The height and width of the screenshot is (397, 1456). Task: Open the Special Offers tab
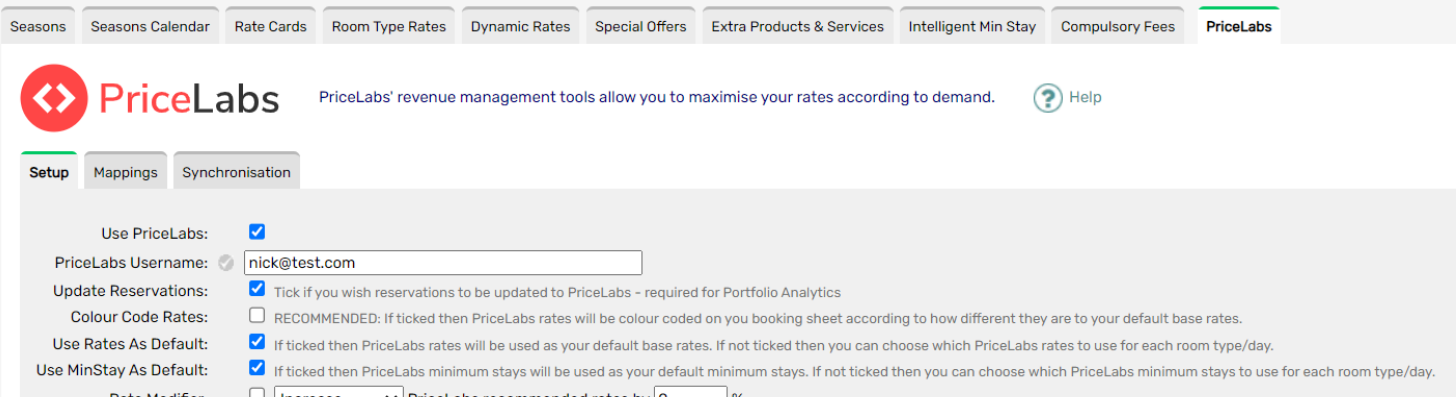click(x=641, y=27)
